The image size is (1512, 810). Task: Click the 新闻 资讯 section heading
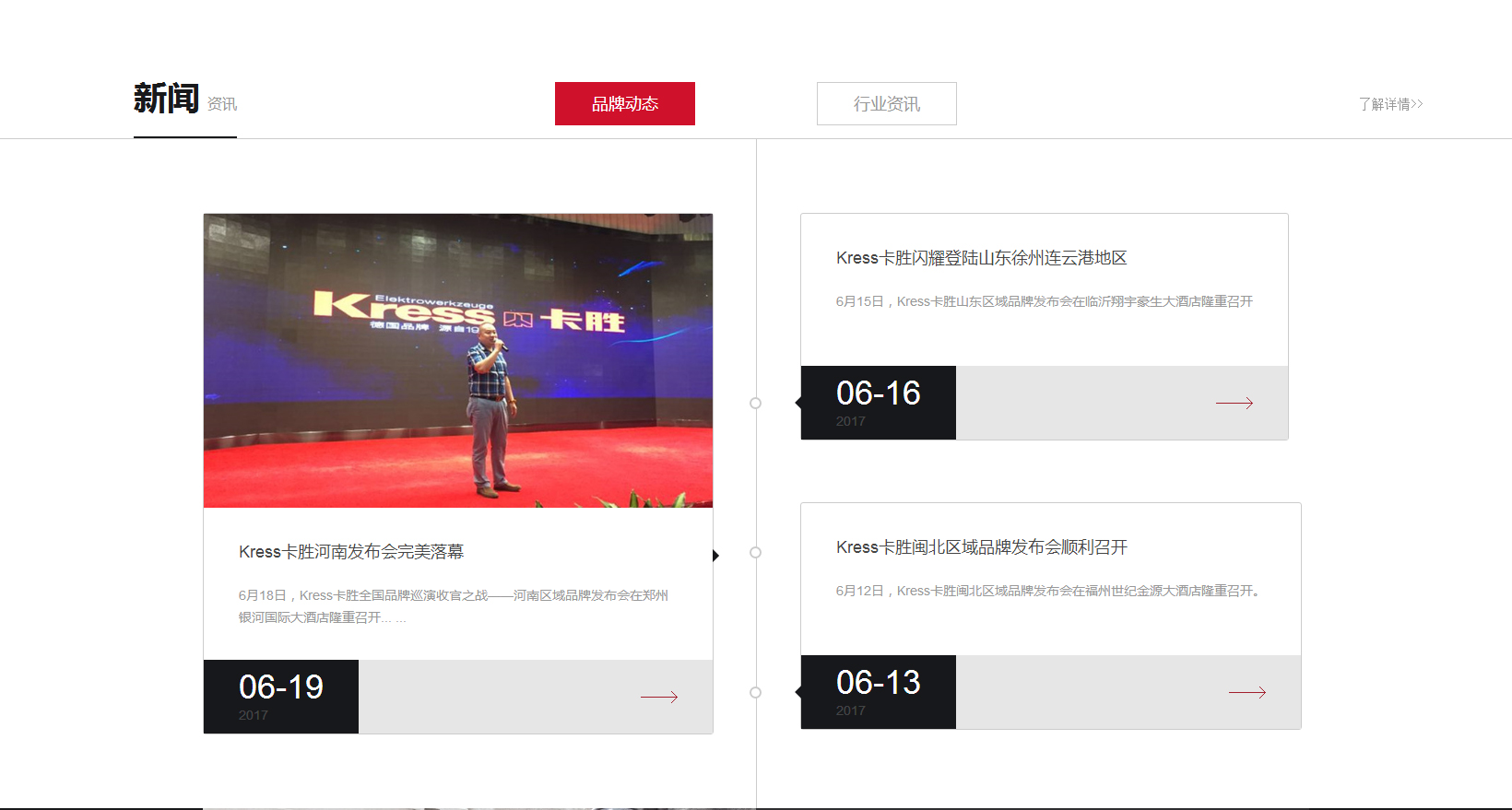click(x=185, y=99)
